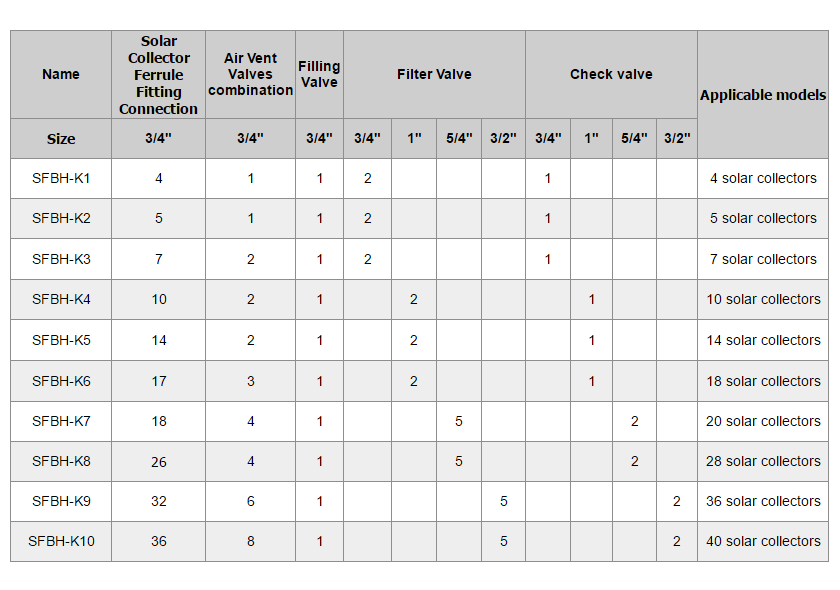Select the 18 solar collectors cell
This screenshot has height=590, width=840.
763,381
